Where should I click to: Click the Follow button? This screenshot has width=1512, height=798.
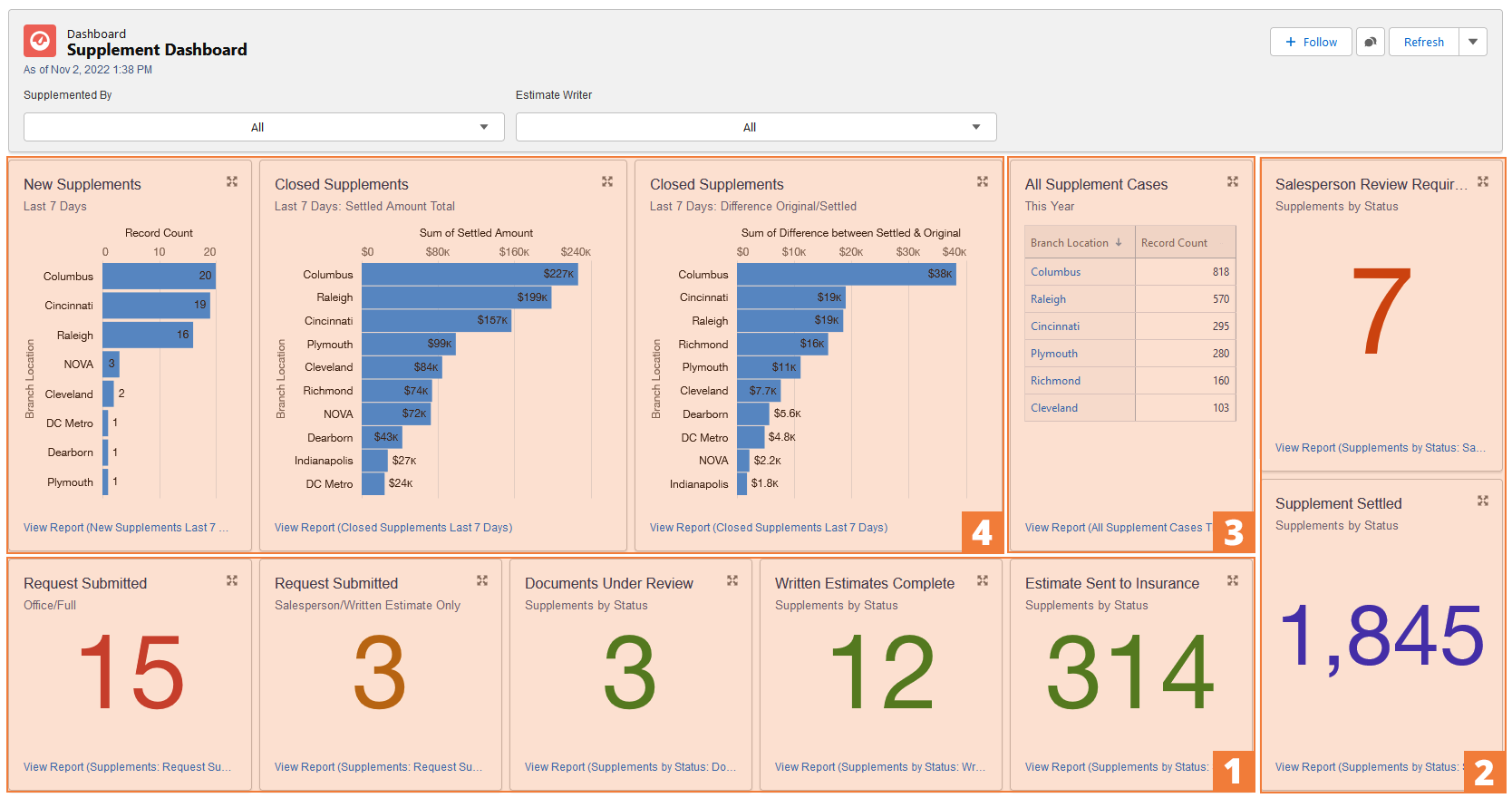(x=1311, y=43)
